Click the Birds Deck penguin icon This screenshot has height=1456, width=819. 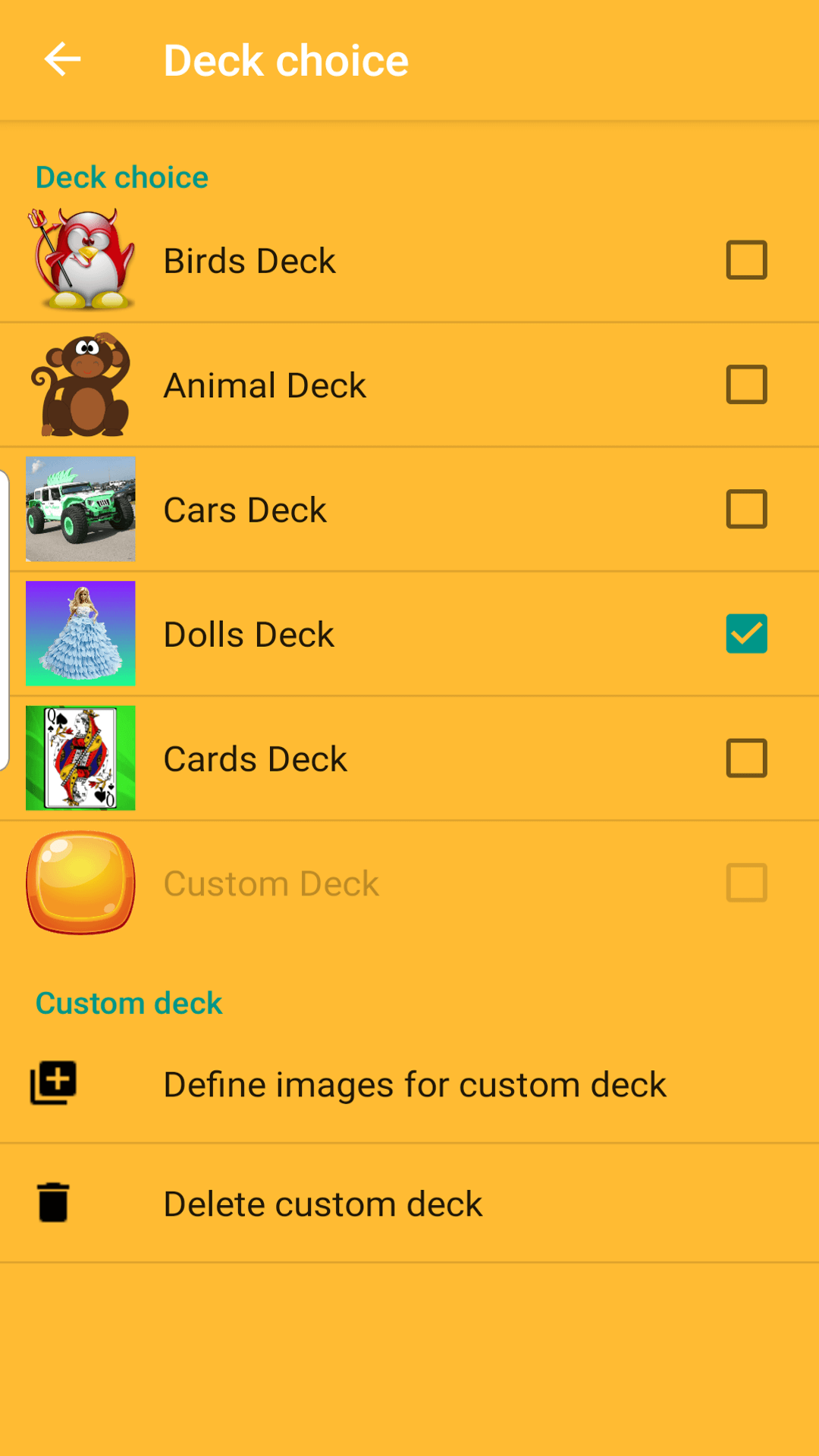click(82, 260)
